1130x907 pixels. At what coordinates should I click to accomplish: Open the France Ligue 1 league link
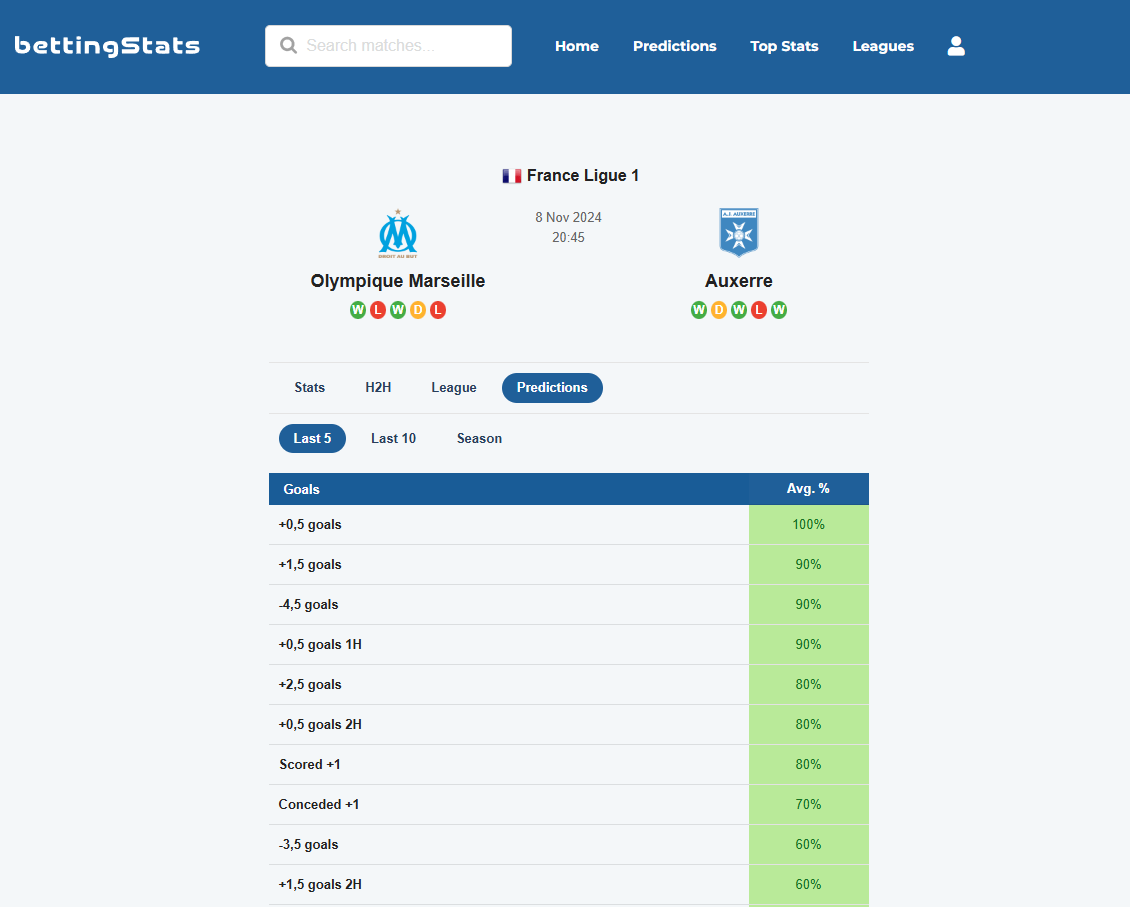pyautogui.click(x=582, y=175)
